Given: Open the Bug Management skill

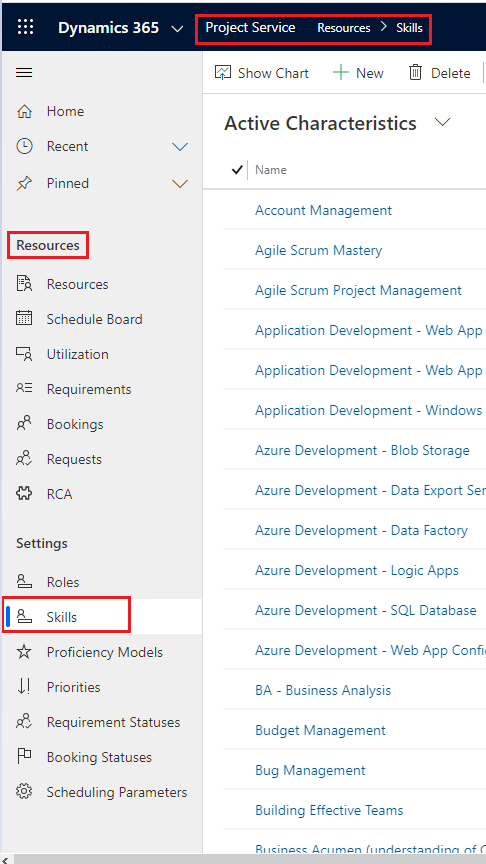Looking at the screenshot, I should 310,770.
